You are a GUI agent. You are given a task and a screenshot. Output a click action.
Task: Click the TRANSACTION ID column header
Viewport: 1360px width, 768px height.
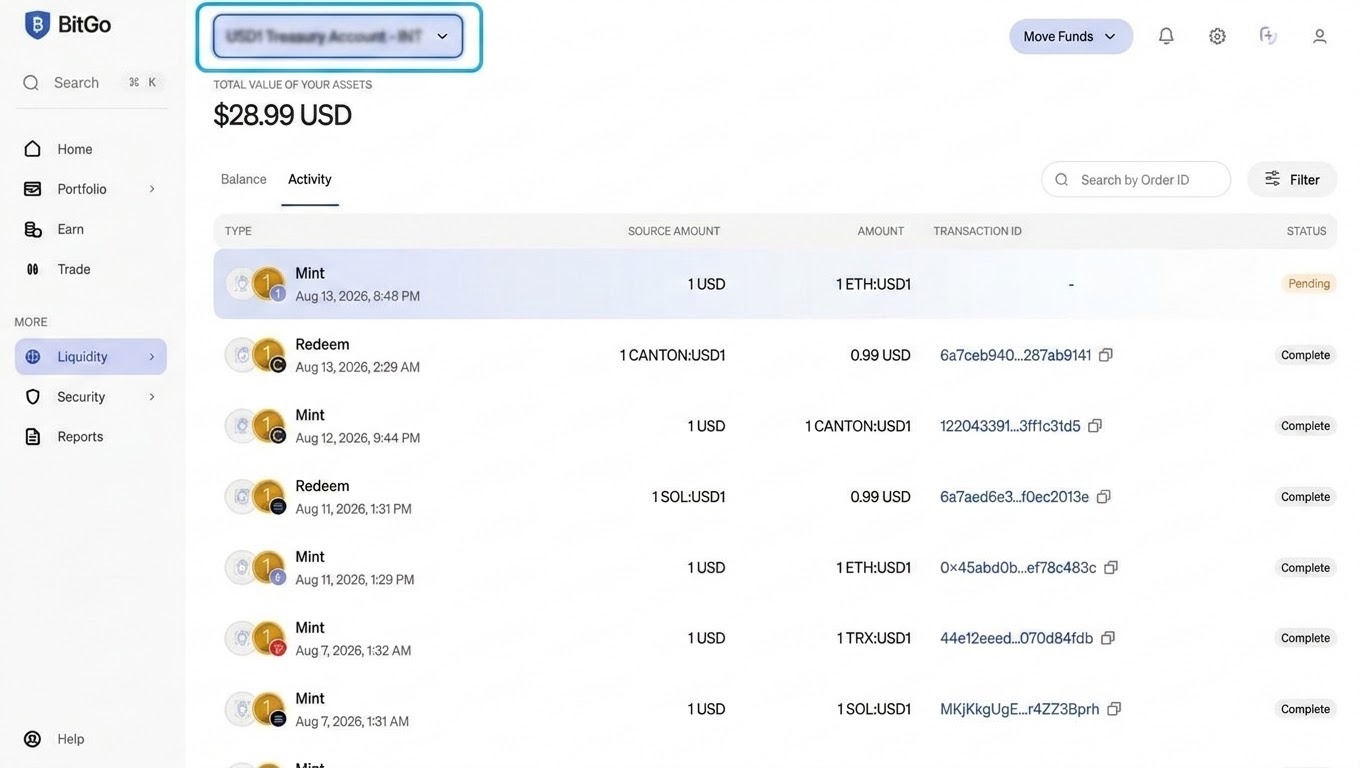click(977, 231)
